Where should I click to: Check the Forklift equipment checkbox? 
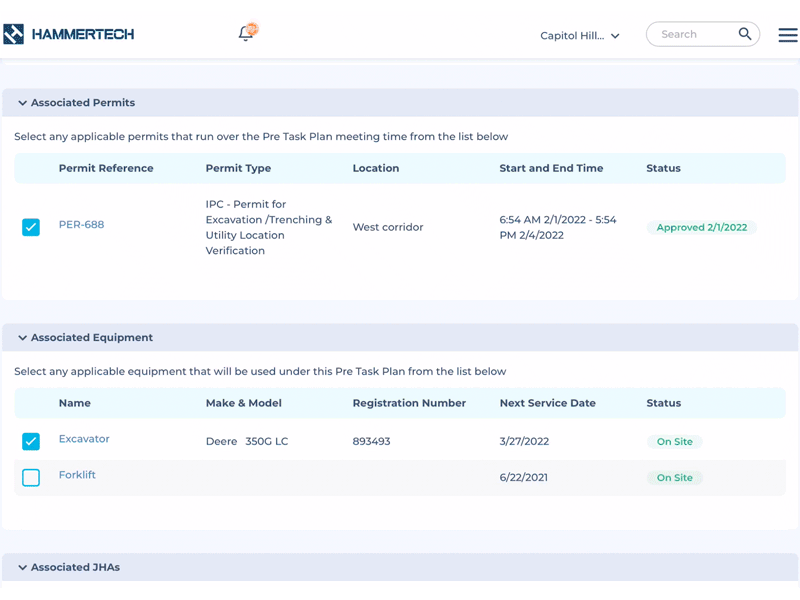point(31,478)
